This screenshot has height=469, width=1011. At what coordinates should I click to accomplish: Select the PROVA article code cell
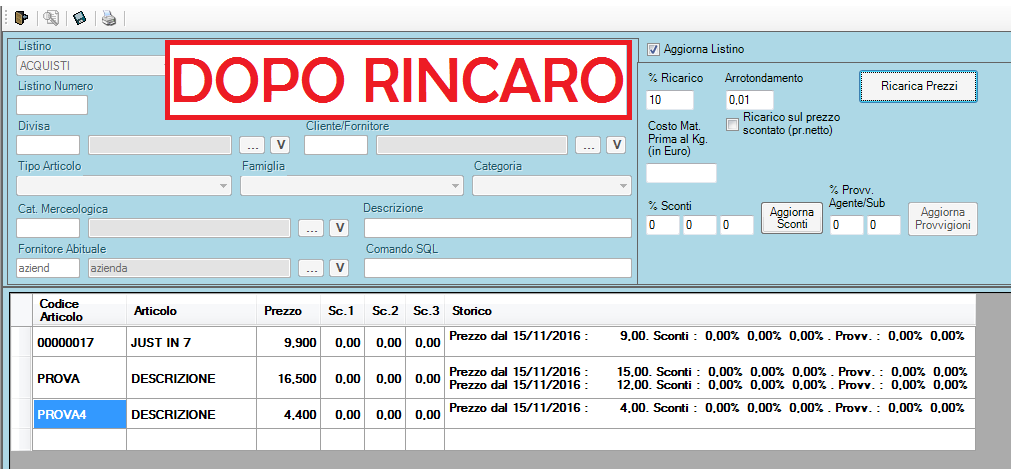click(80, 378)
